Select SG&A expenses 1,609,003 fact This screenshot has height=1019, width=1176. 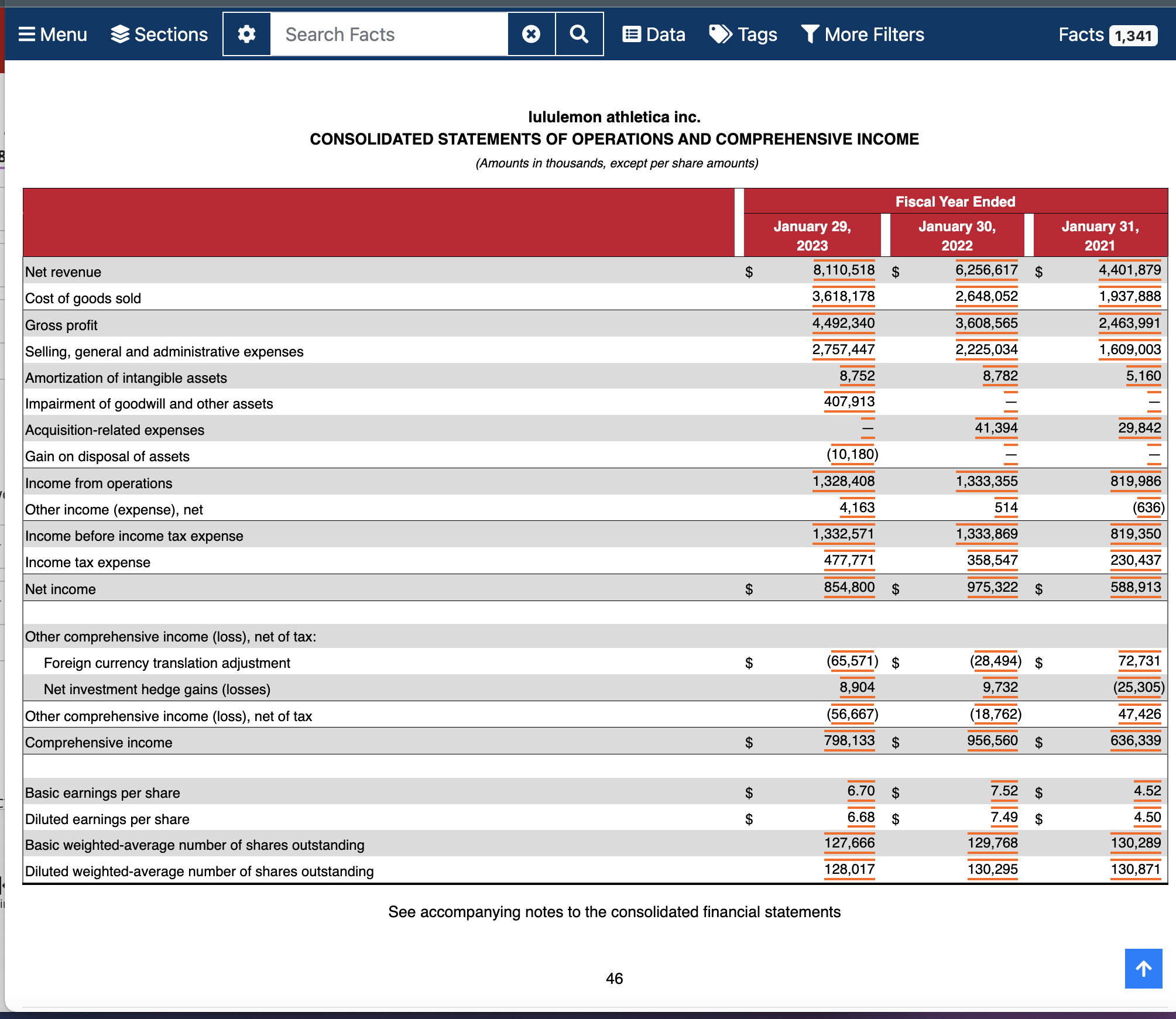tap(1130, 349)
